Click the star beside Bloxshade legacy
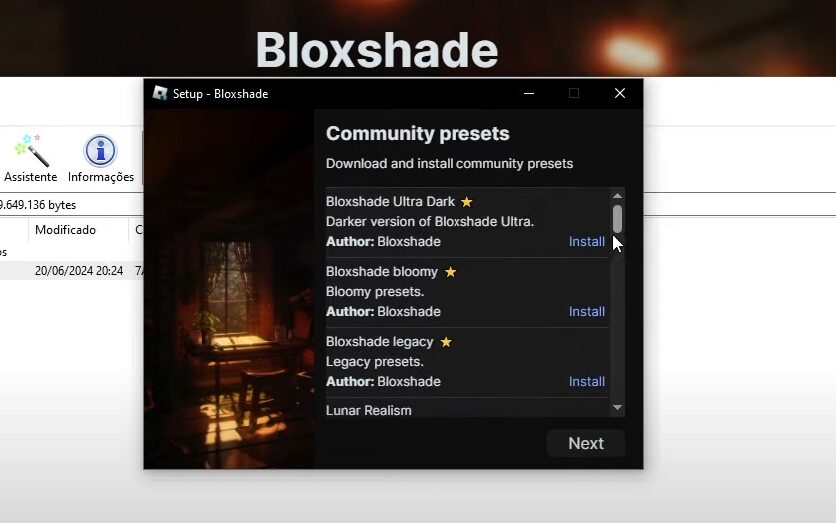This screenshot has height=523, width=836. 446,342
